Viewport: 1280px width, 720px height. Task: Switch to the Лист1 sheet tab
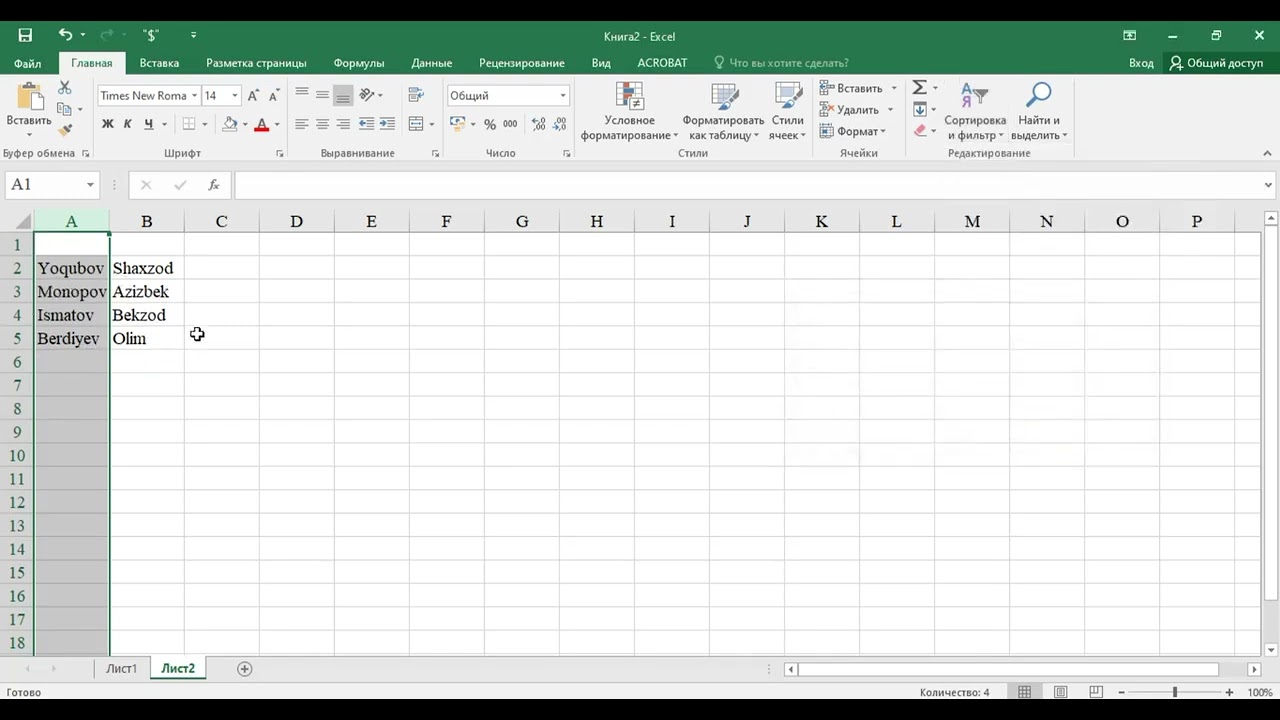(122, 668)
